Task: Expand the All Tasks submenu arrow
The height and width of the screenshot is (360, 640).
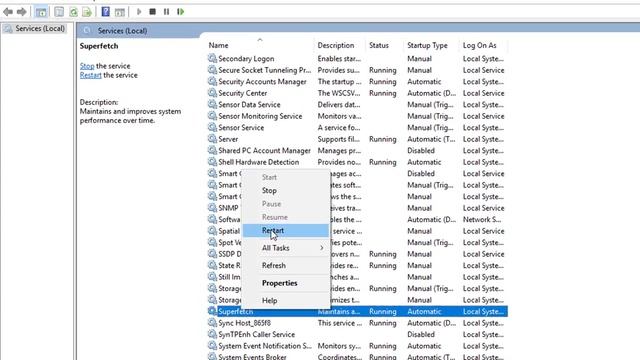Action: point(322,248)
